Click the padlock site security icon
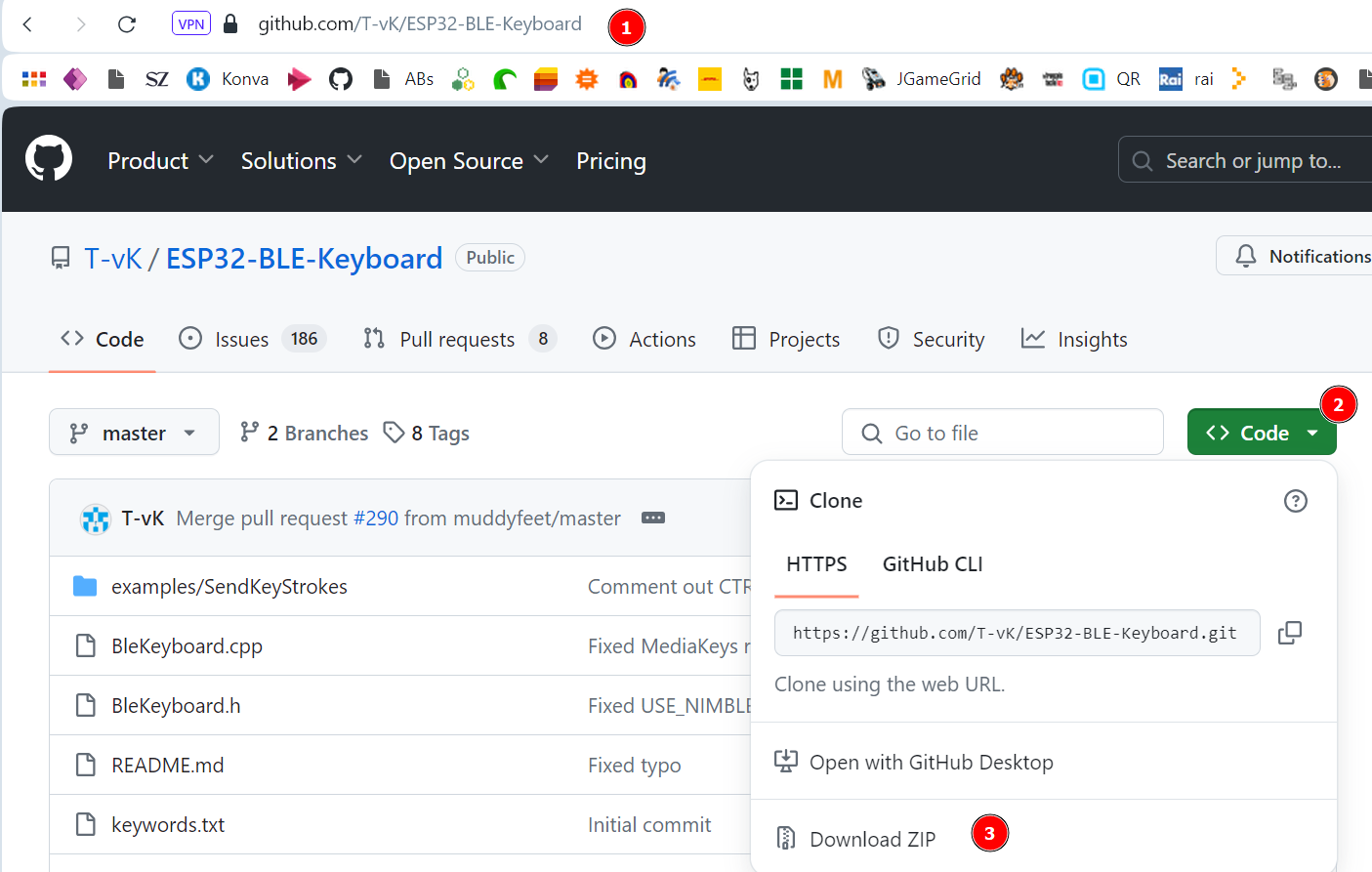 coord(230,23)
